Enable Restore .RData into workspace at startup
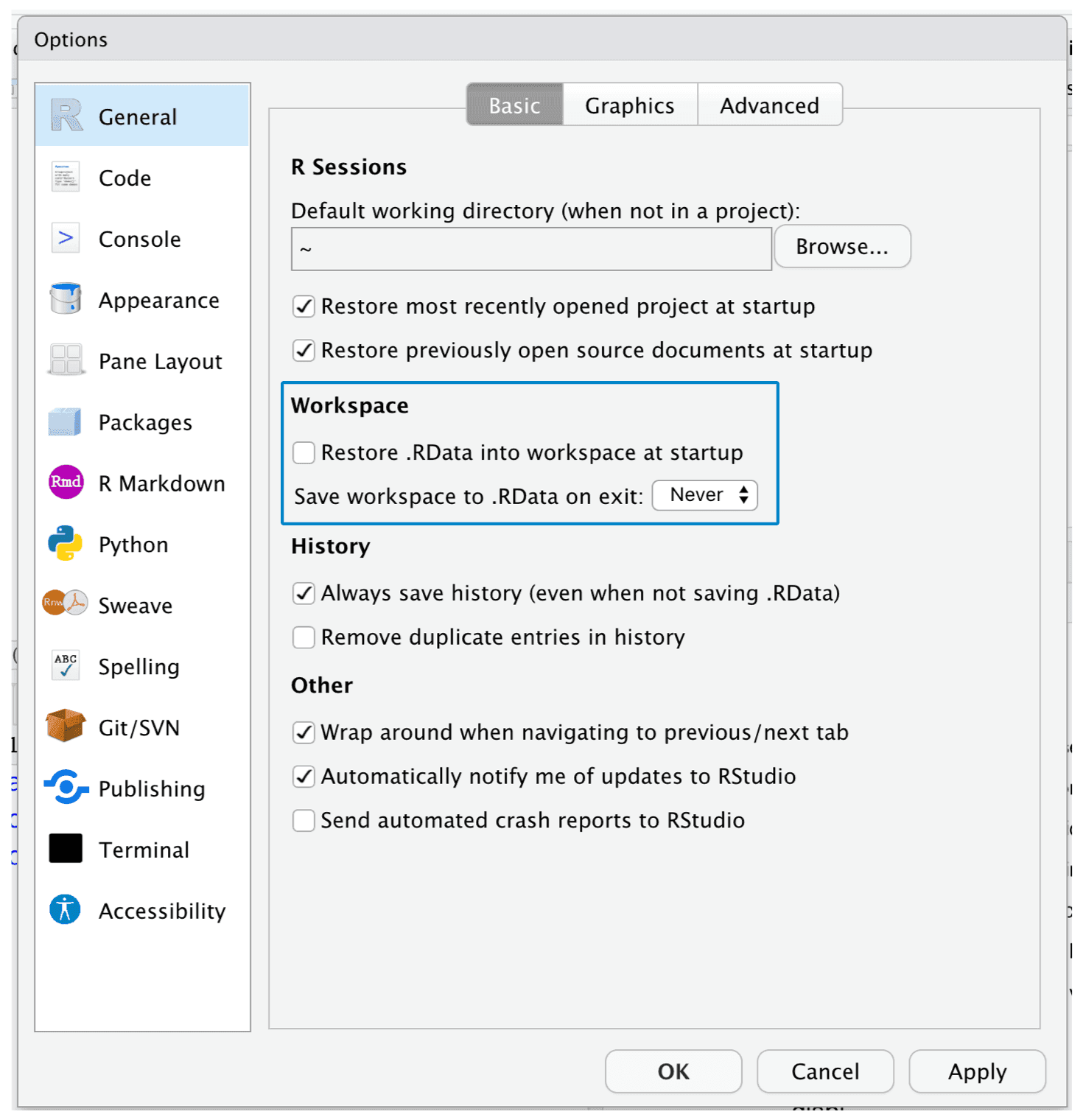 [x=304, y=452]
